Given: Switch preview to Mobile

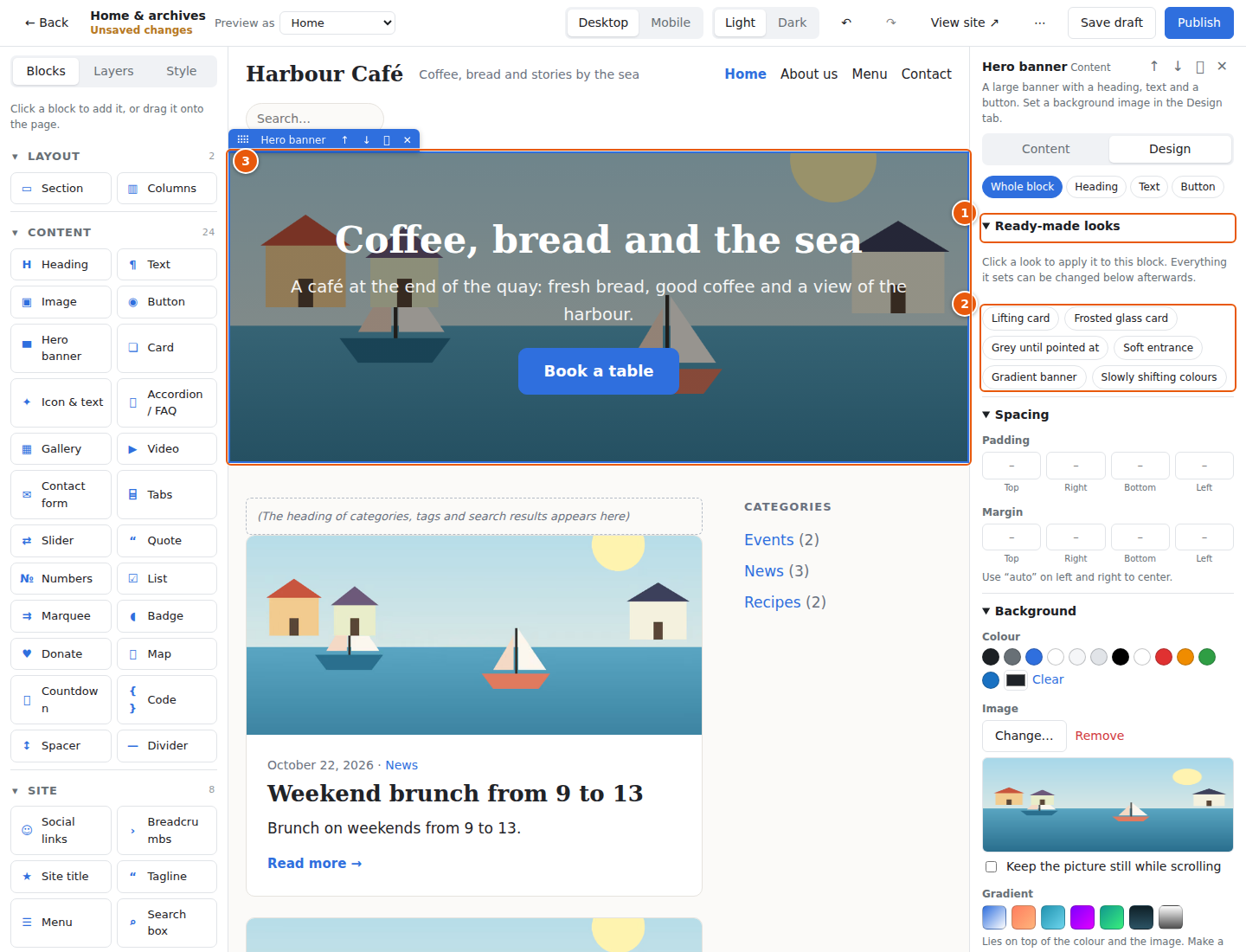Looking at the screenshot, I should pyautogui.click(x=671, y=23).
